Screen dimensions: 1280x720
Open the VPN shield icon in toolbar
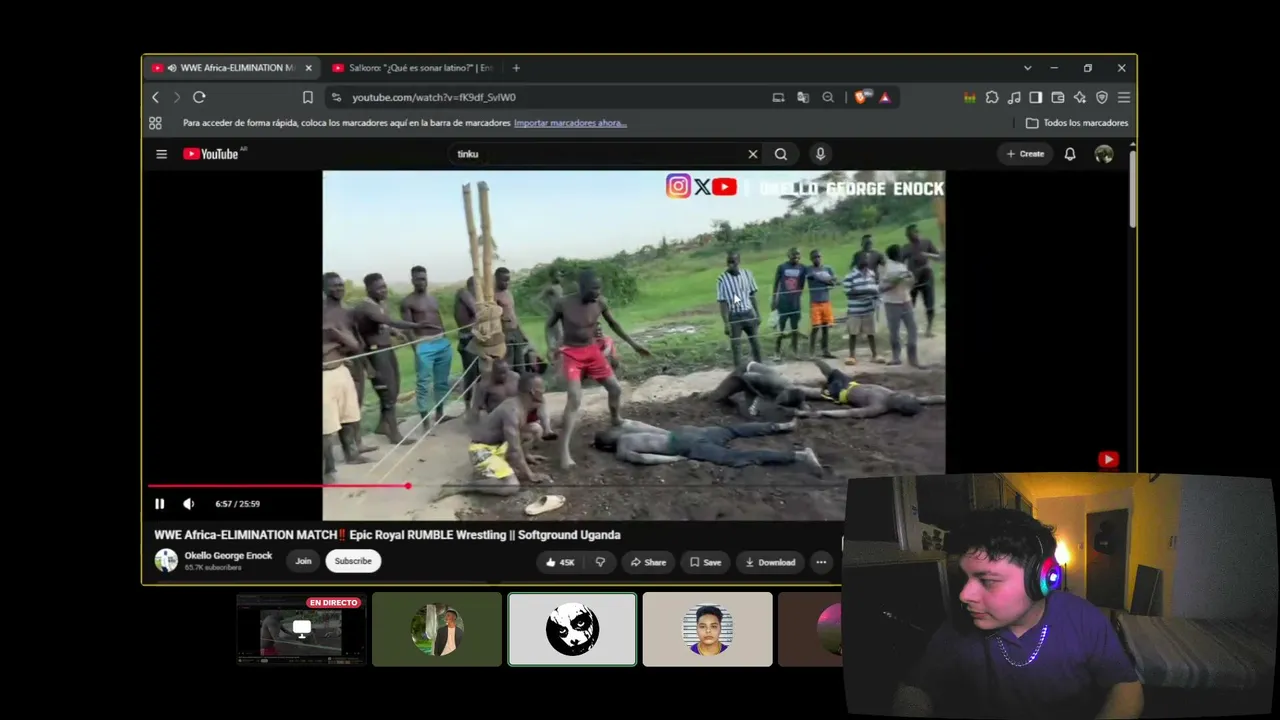pos(1102,97)
